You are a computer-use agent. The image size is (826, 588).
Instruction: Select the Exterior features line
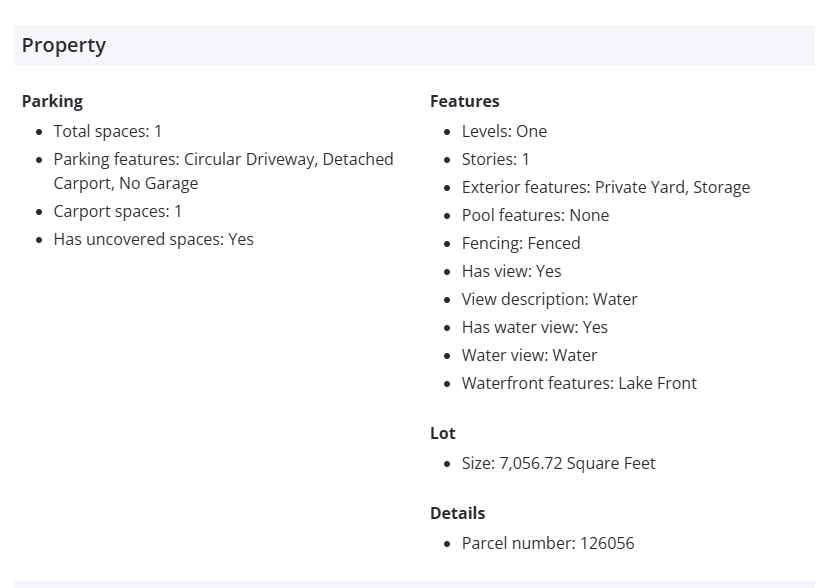(605, 187)
